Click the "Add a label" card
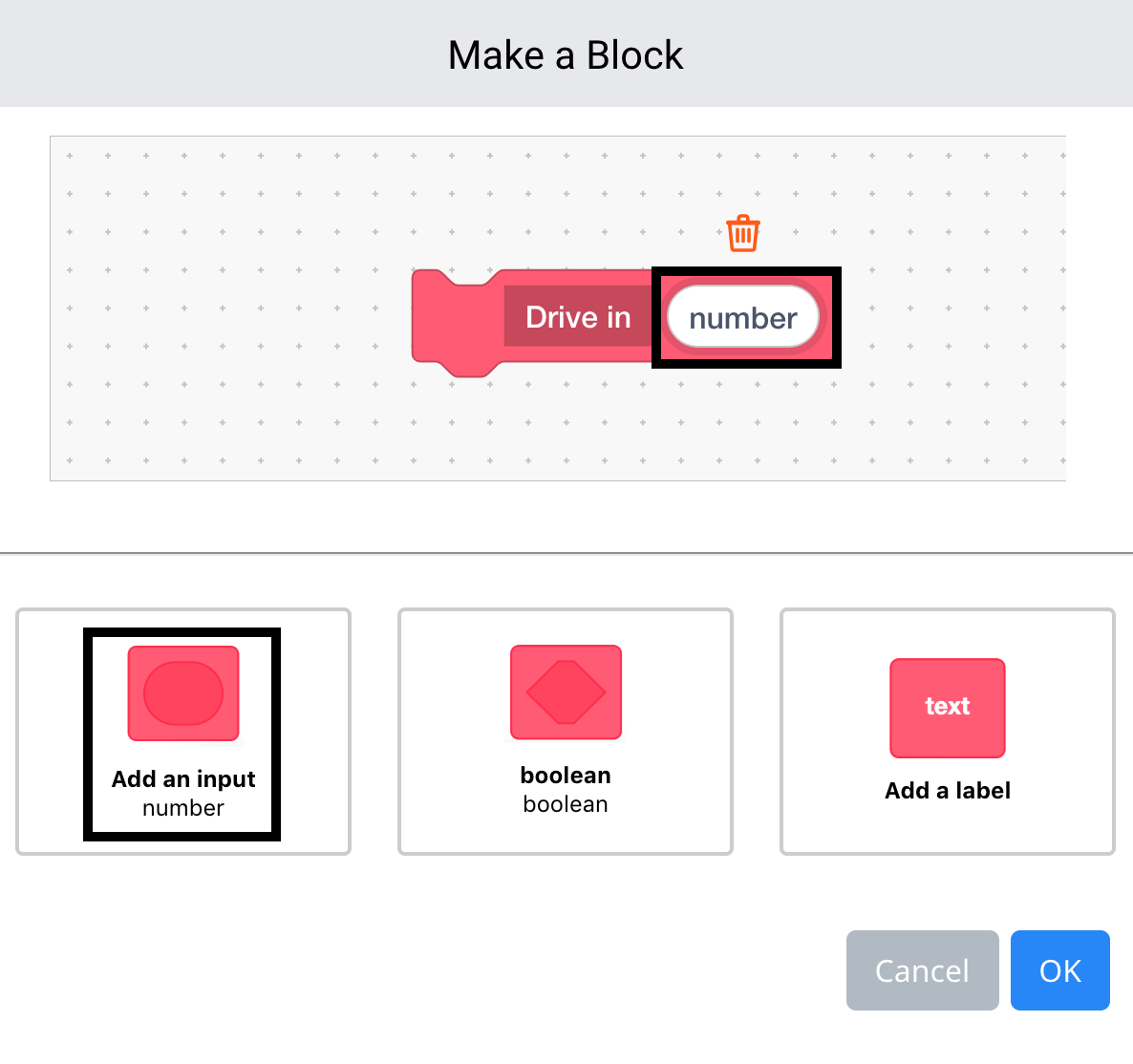The width and height of the screenshot is (1133, 1064). point(947,731)
